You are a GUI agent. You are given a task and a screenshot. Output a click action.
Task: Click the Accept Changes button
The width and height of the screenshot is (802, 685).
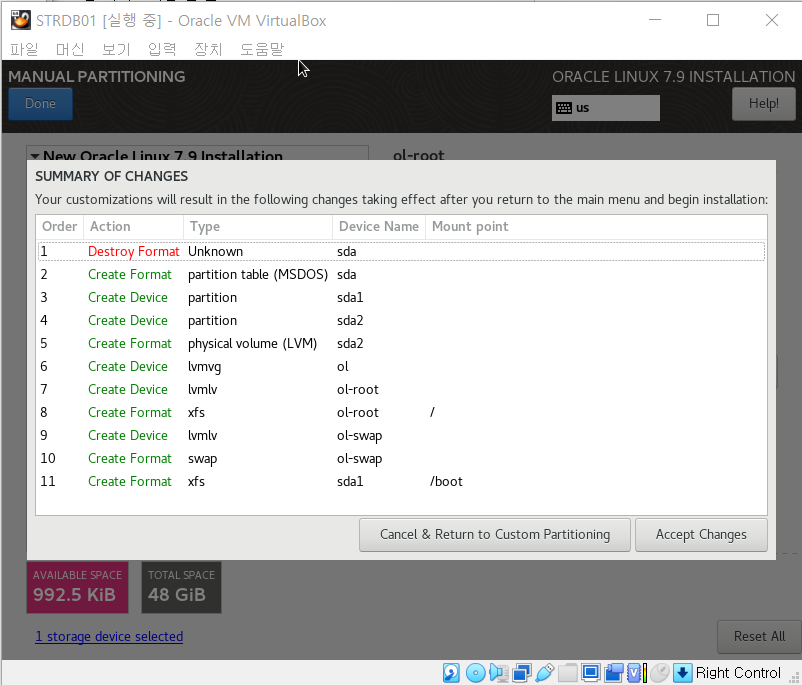coord(701,535)
